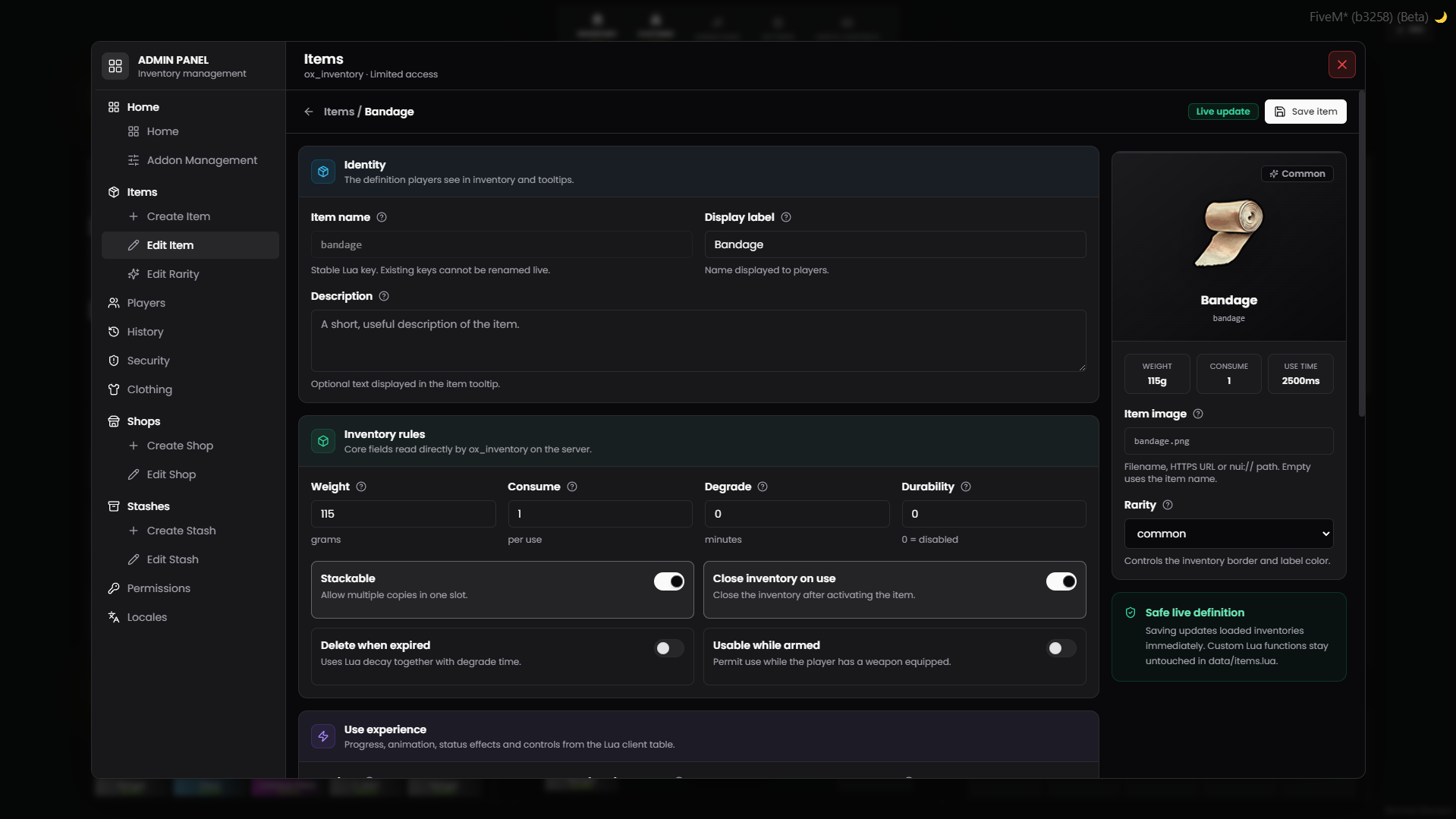Go to Edit Rarity in sidebar
Screen dimensions: 1456x819
pyautogui.click(x=190, y=274)
